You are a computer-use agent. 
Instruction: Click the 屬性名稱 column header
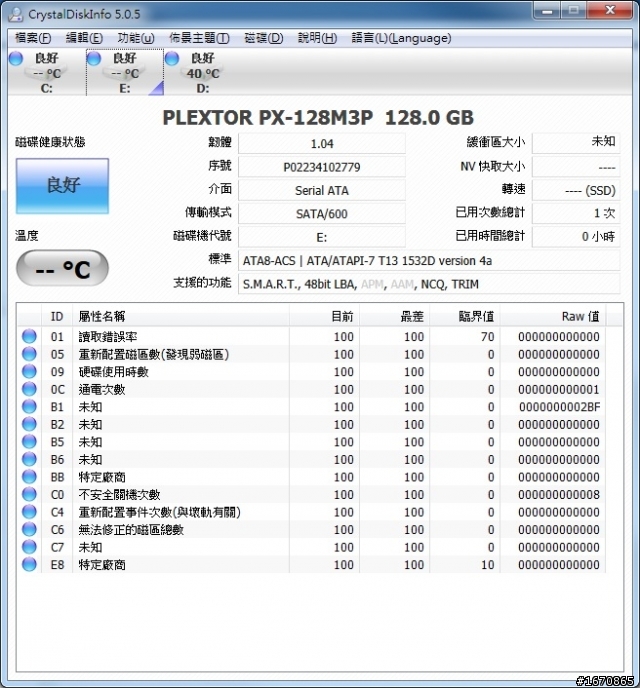(x=181, y=316)
